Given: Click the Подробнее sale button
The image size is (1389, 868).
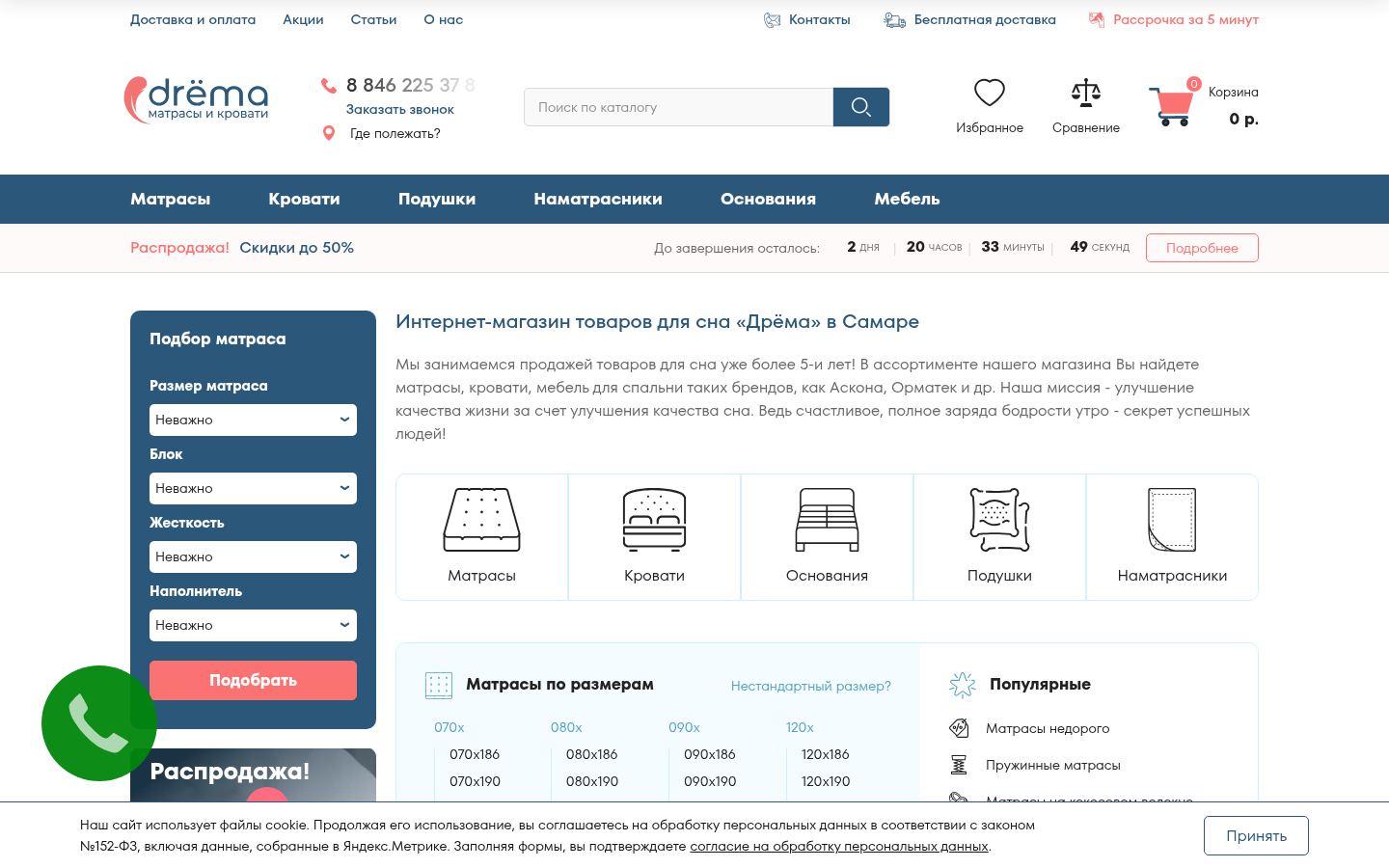Looking at the screenshot, I should click(x=1202, y=248).
